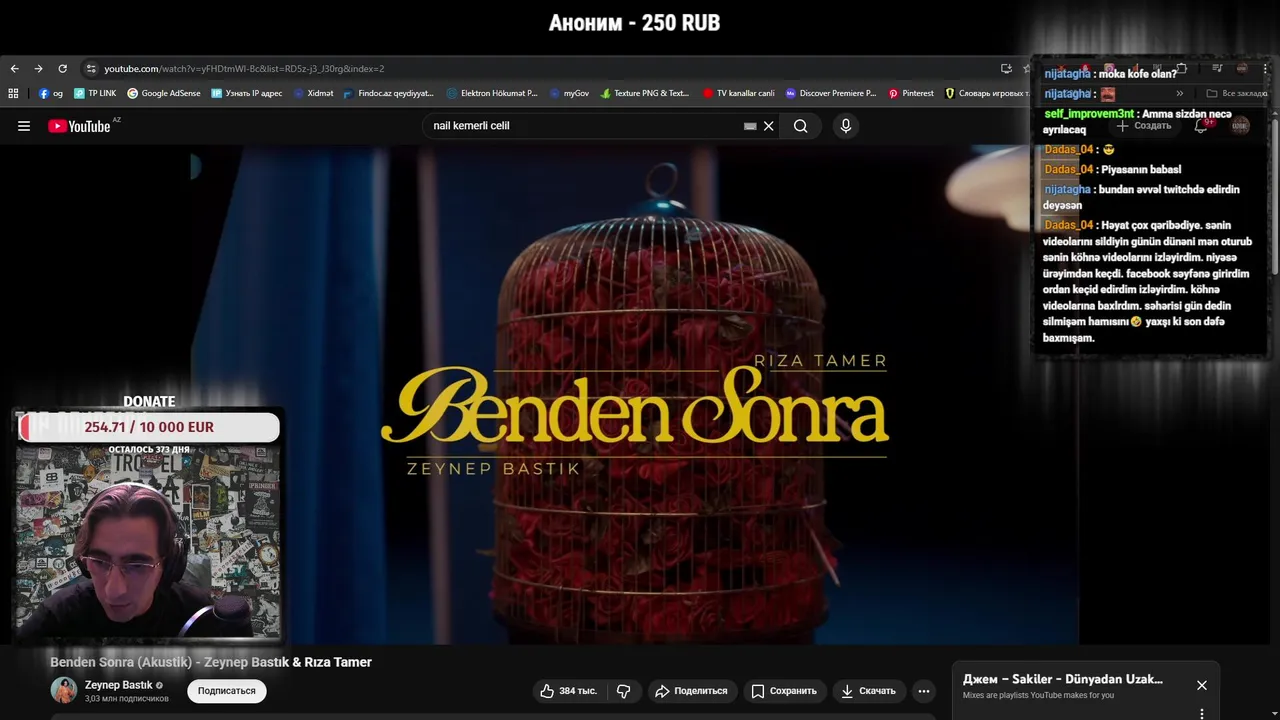
Task: Go forward using the browser forward arrow
Action: (x=38, y=69)
